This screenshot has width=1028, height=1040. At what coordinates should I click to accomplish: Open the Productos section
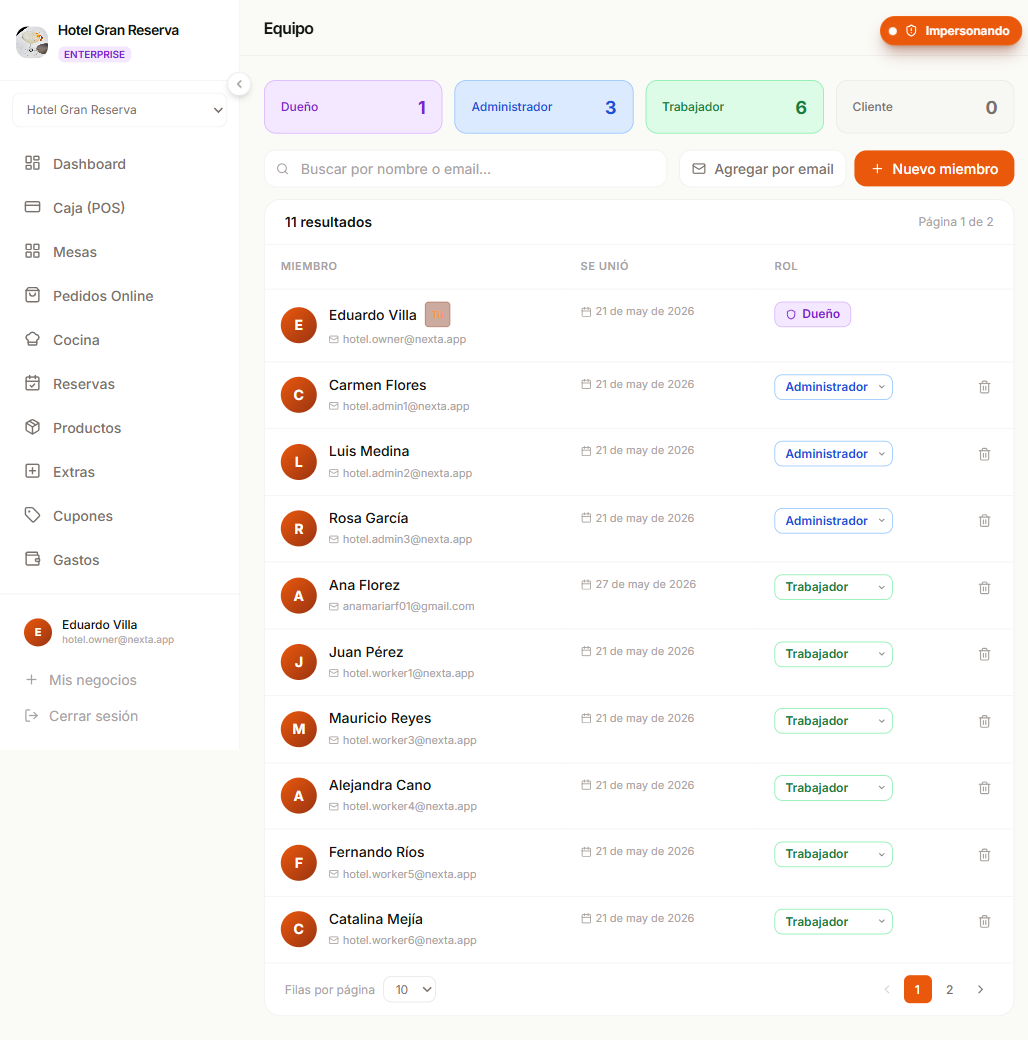pos(119,428)
